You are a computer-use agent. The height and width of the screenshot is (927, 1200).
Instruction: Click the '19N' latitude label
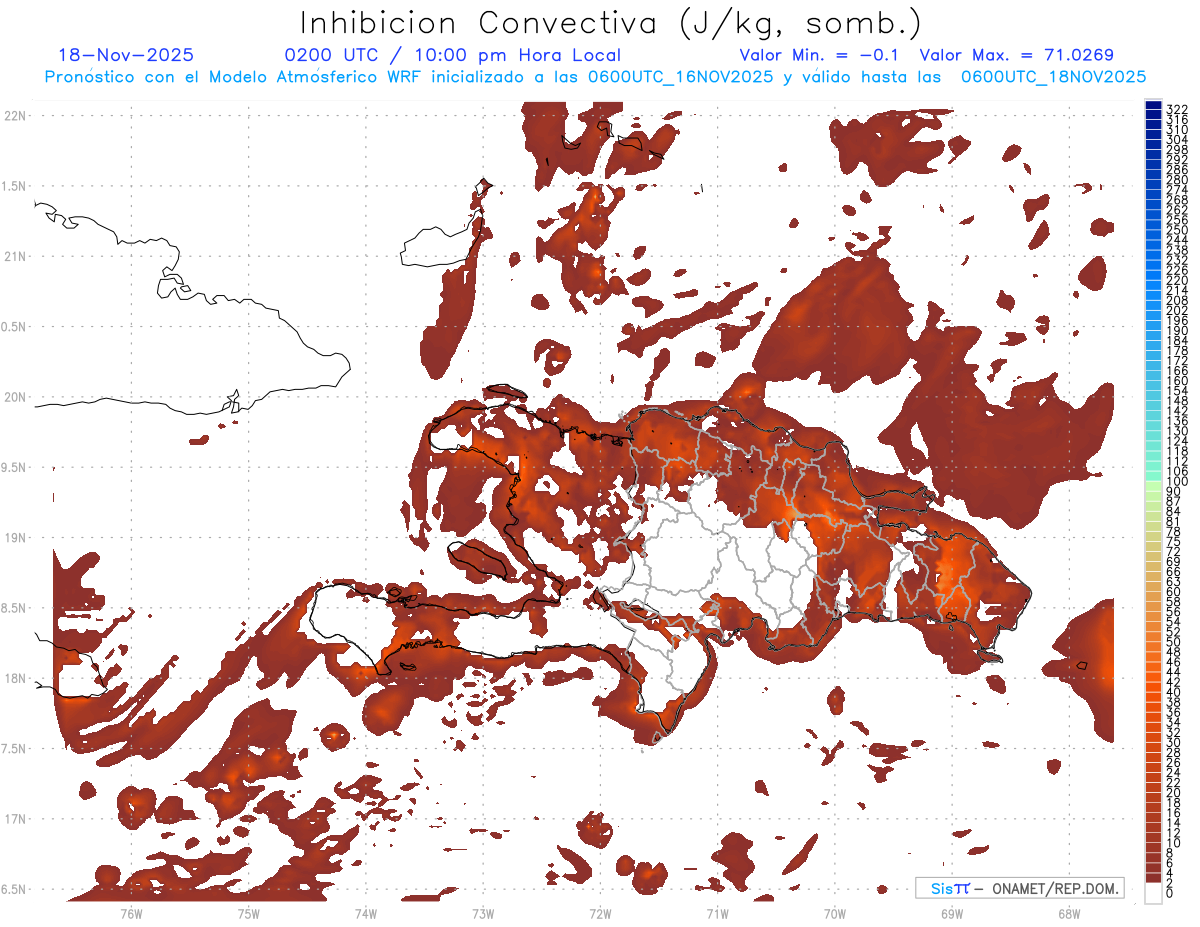pyautogui.click(x=15, y=538)
